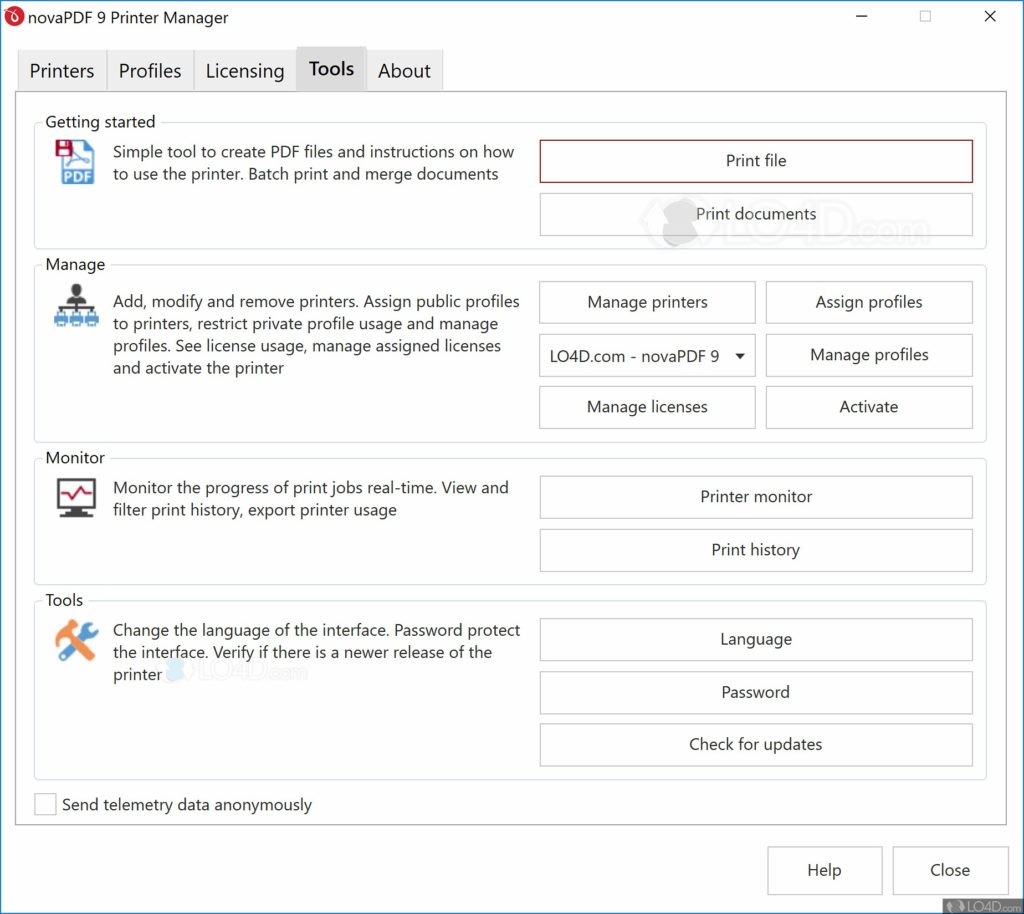1024x914 pixels.
Task: Click the Password button
Action: [756, 693]
